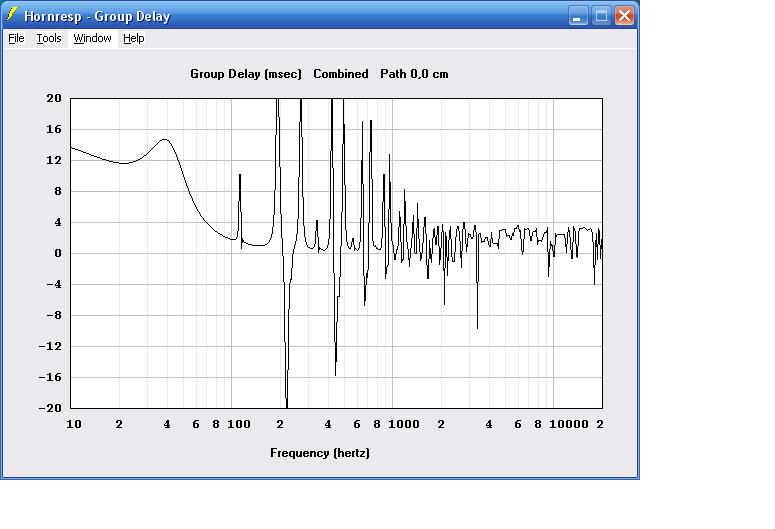Click the x-axis label 100
775x529 pixels.
pos(239,424)
